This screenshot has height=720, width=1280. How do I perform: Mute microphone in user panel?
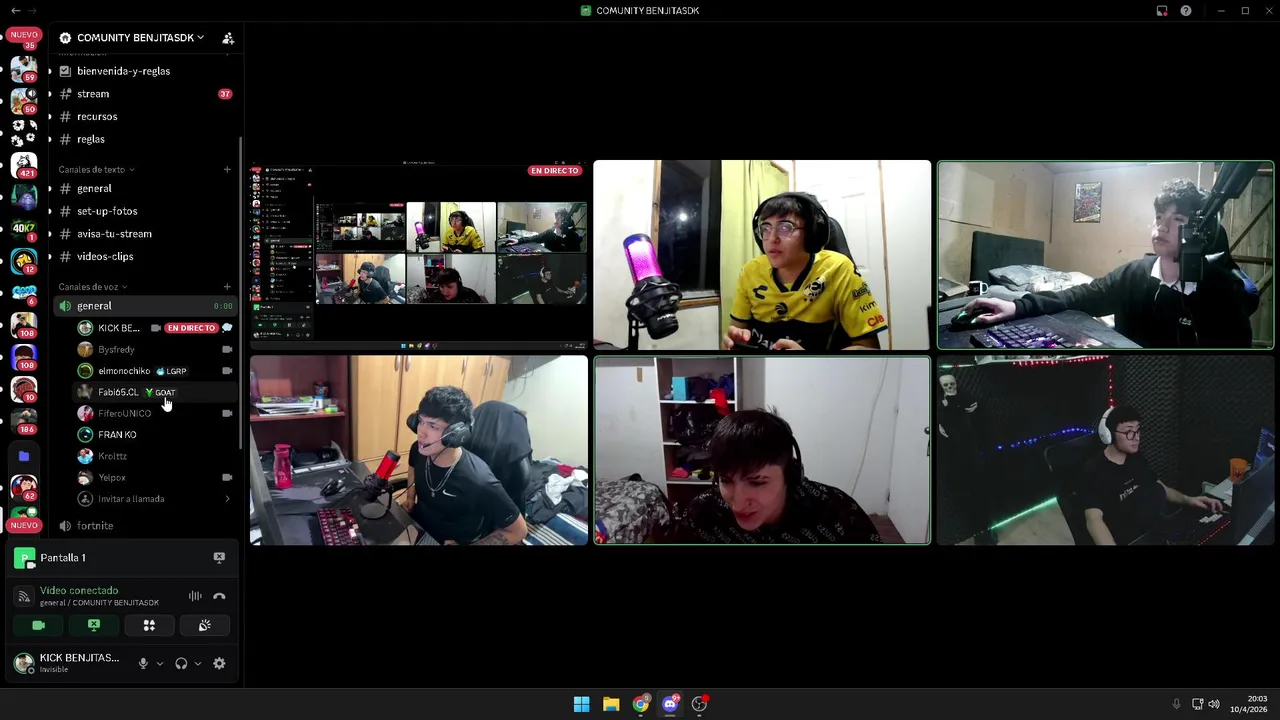143,664
